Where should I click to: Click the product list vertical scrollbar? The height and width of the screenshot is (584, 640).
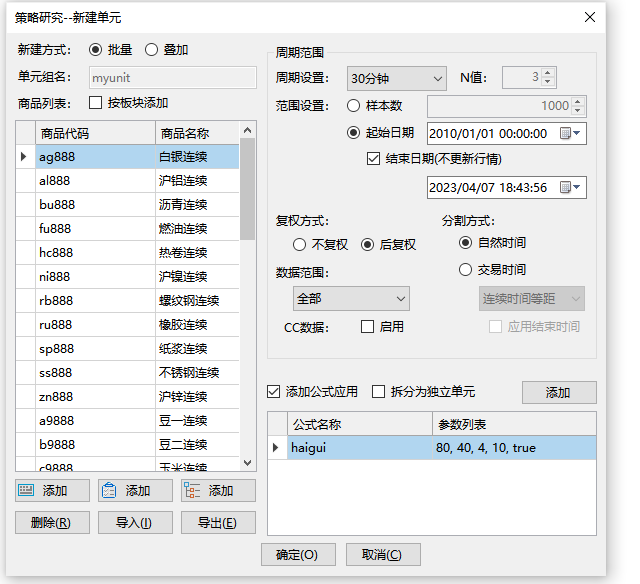tap(248, 300)
